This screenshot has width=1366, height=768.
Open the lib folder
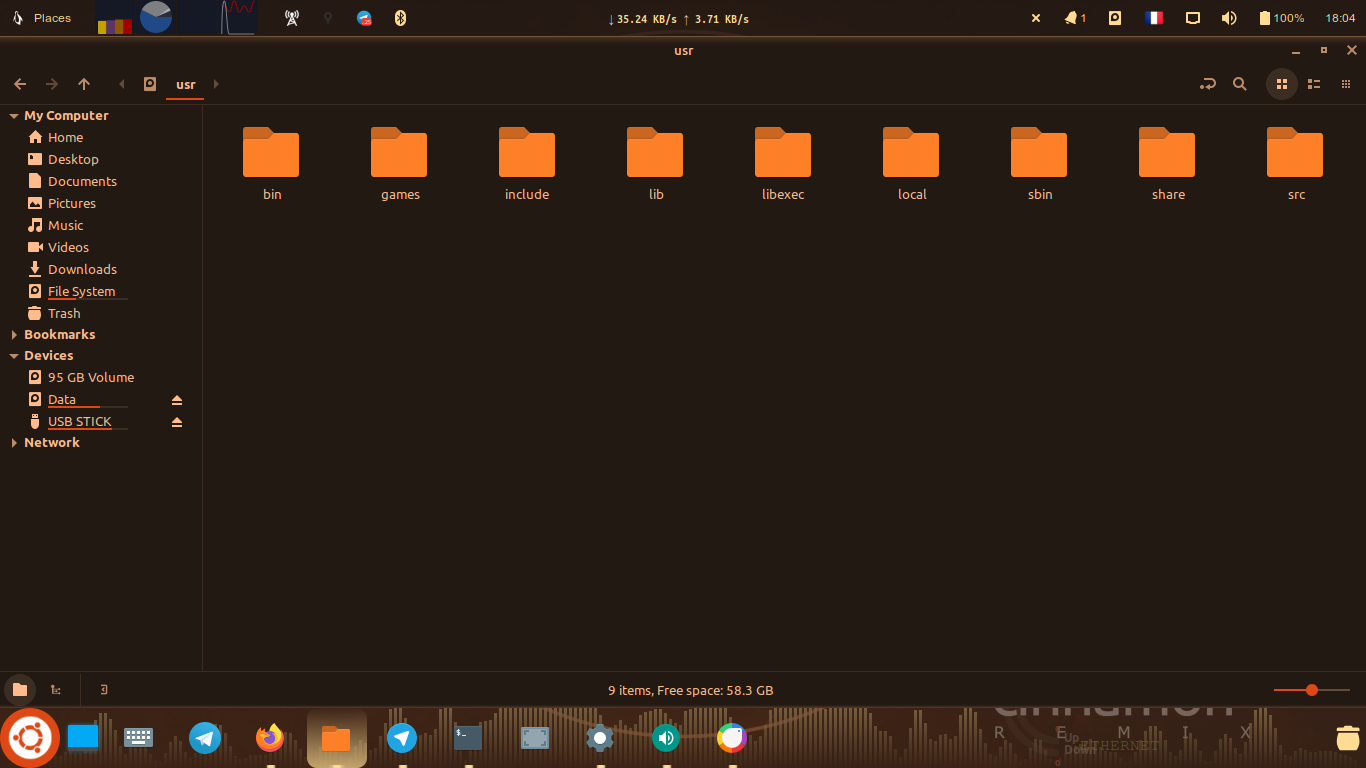(656, 163)
